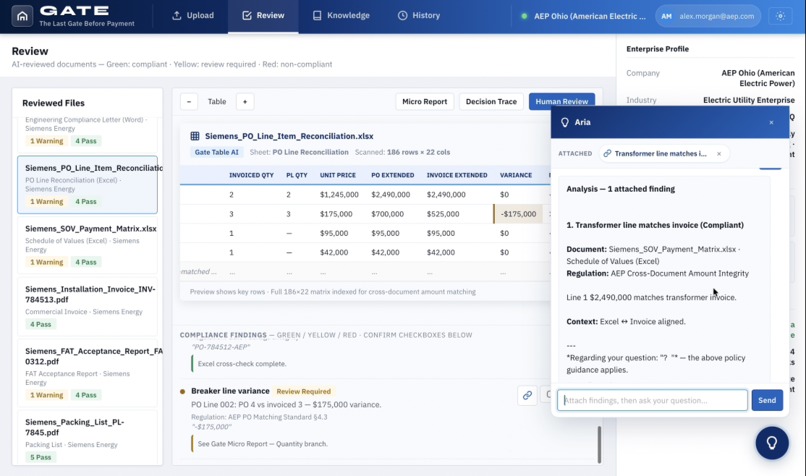Screen dimensions: 806x476
Task: Click the Enterprise Profile heading
Action: (657, 49)
